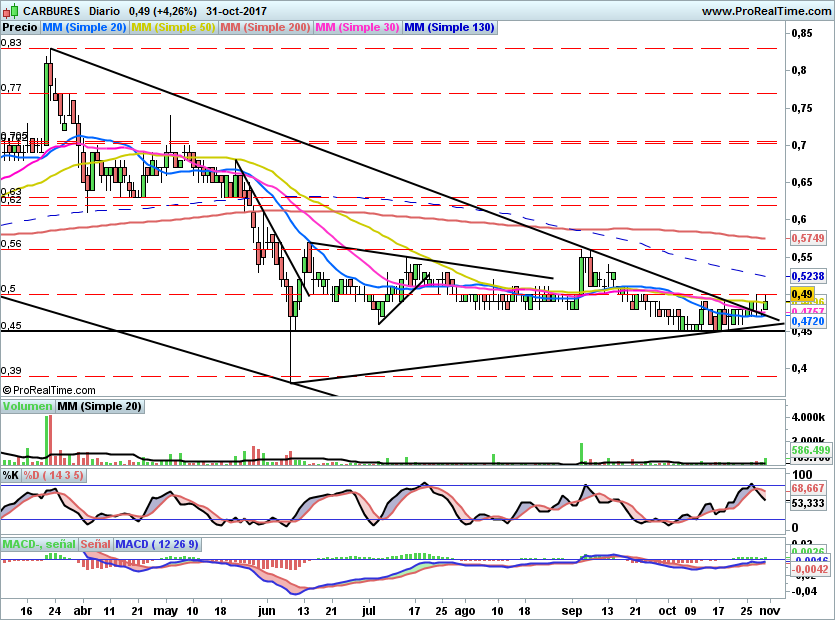Image resolution: width=835 pixels, height=620 pixels.
Task: Click MM (Simple 20) in volume panel
Action: click(99, 406)
